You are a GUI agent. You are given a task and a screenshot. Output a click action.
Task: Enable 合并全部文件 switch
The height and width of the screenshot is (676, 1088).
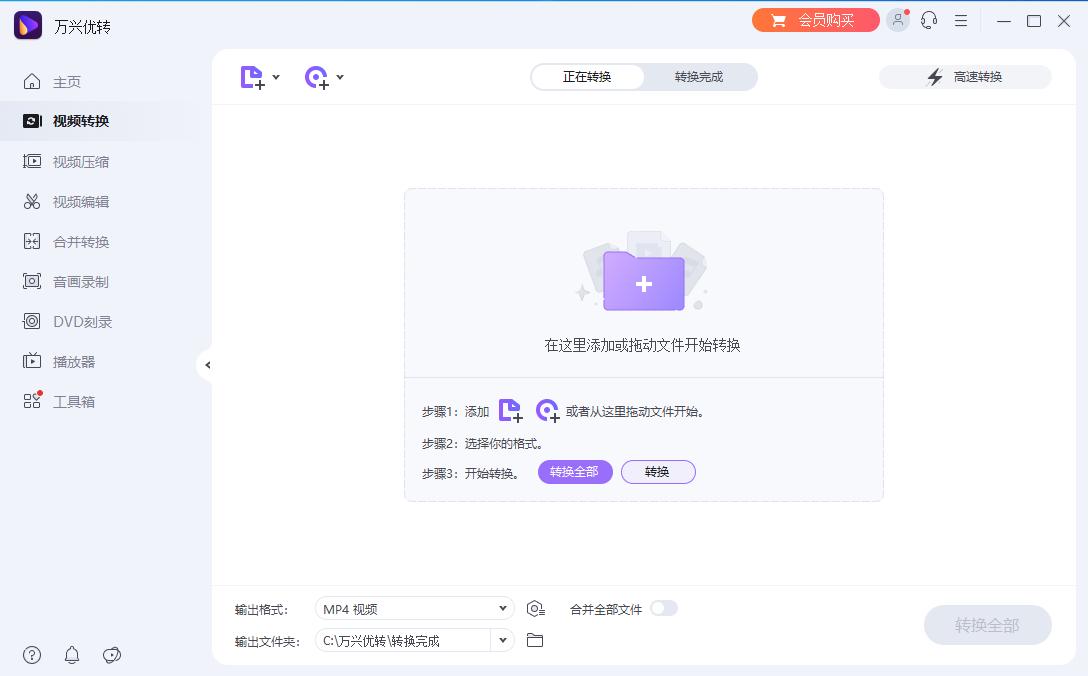664,607
